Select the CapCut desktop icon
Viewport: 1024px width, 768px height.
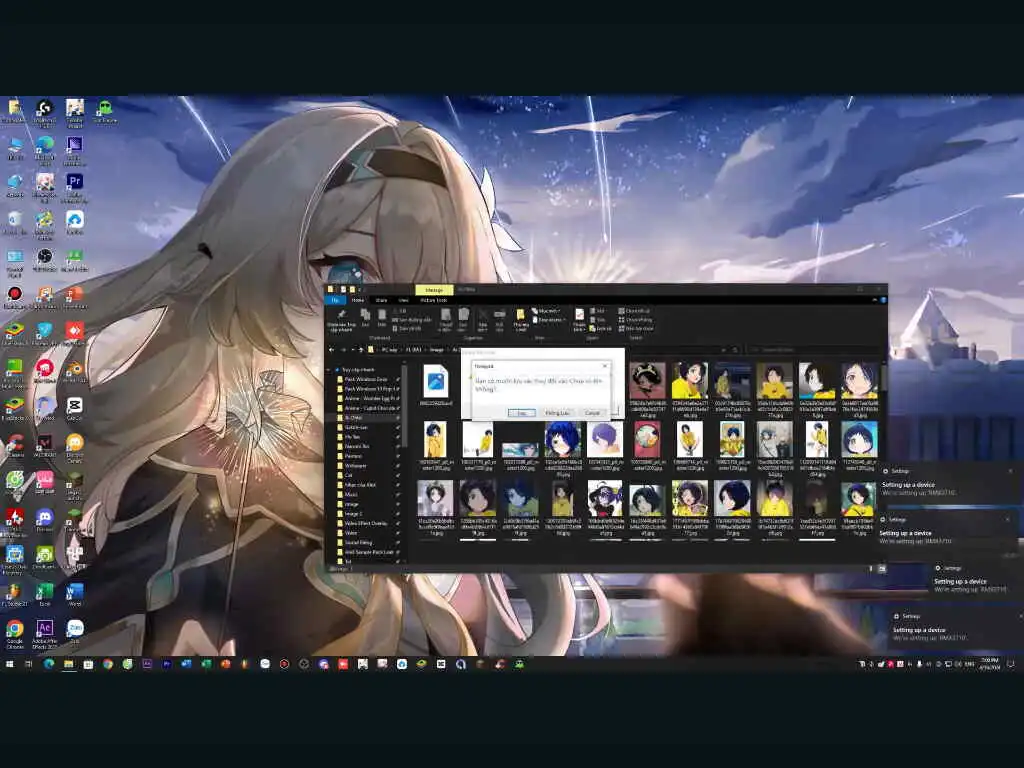coord(74,406)
